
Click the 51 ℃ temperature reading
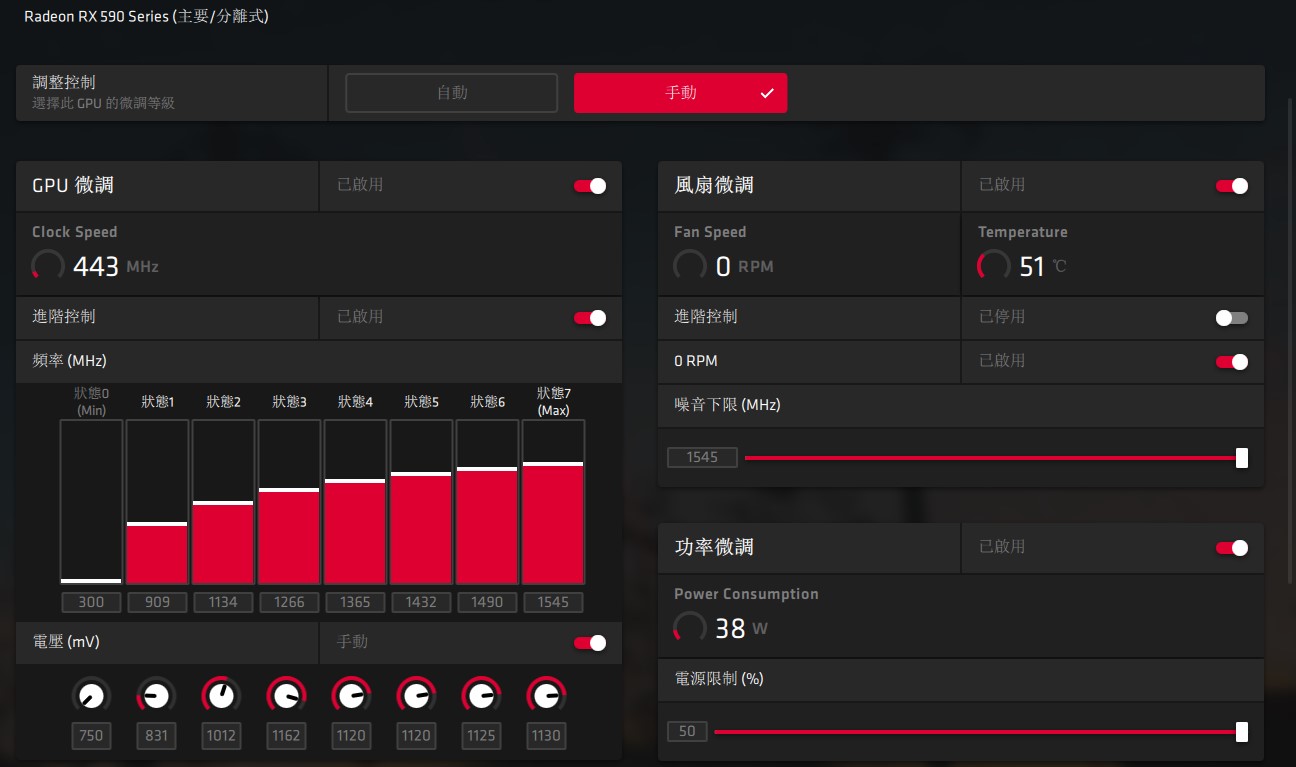coord(1043,267)
